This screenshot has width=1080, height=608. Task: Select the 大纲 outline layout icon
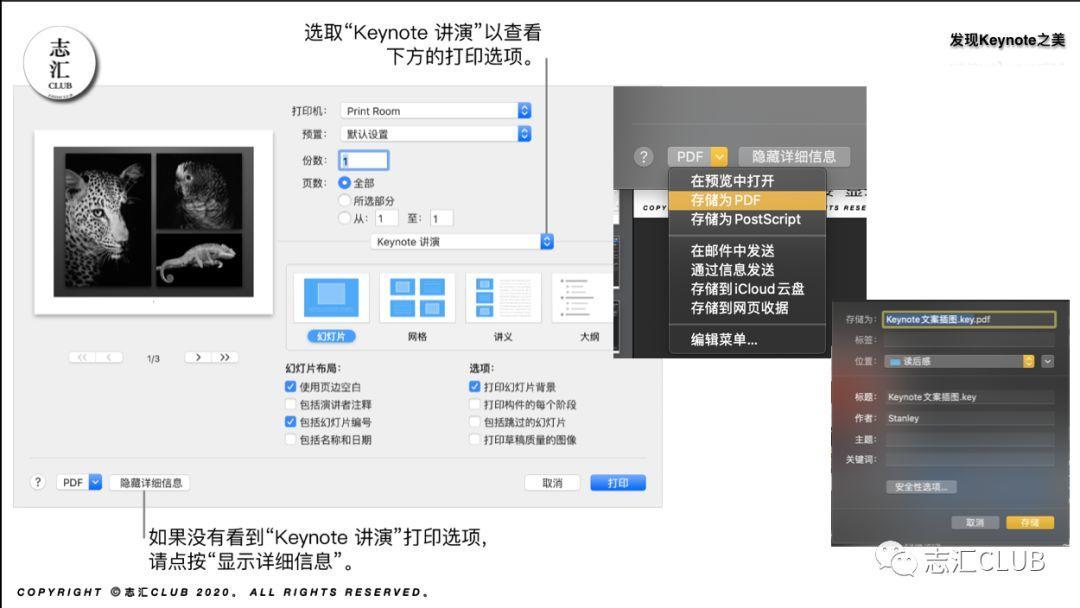point(582,297)
